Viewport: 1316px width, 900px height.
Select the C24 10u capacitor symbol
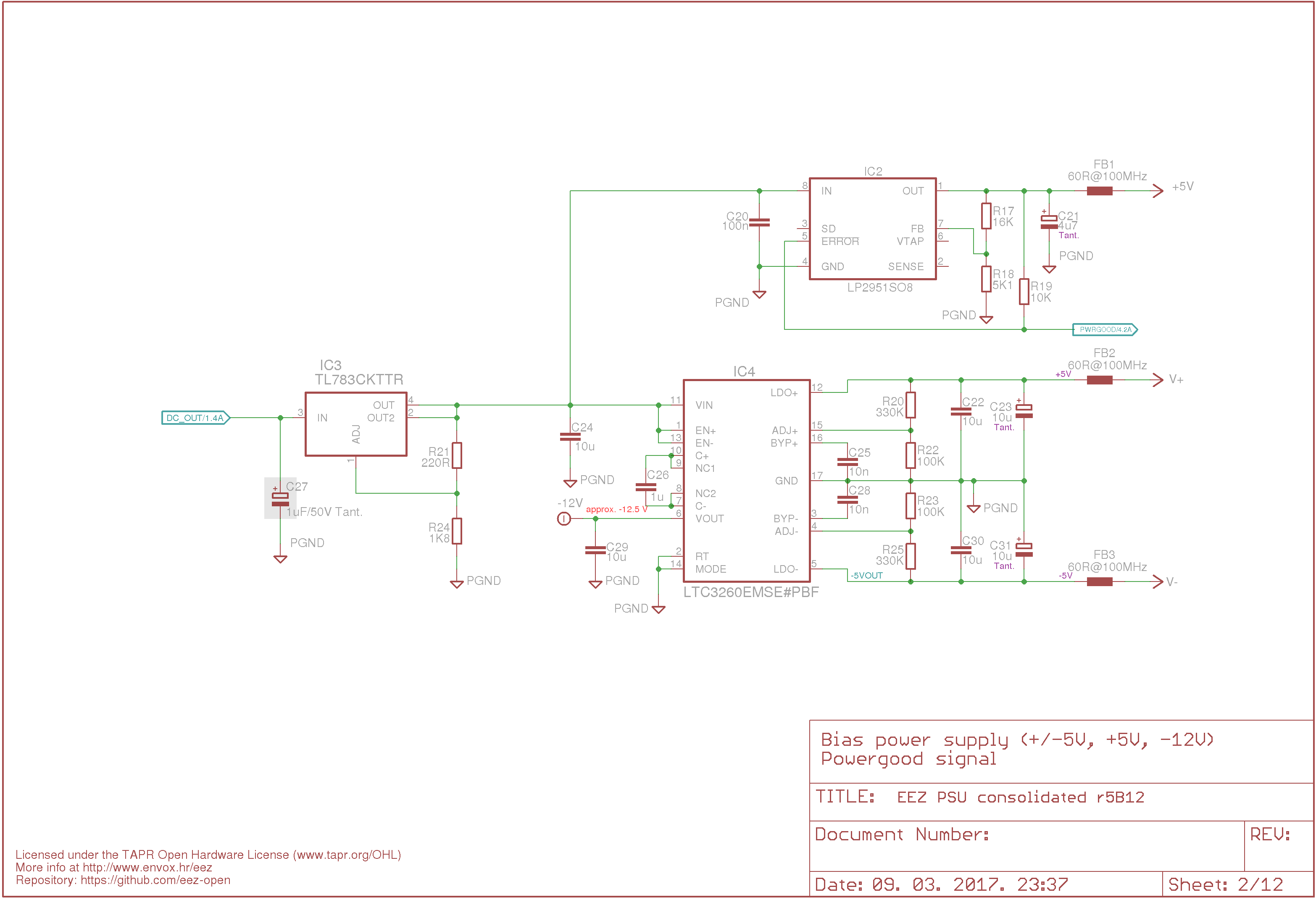tap(570, 437)
